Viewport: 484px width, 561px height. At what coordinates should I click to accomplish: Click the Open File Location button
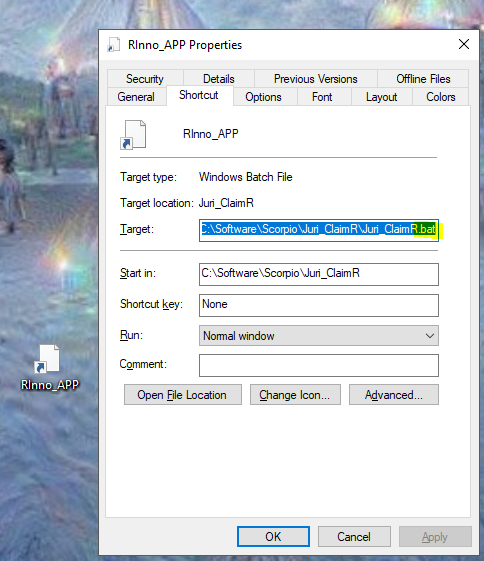183,395
